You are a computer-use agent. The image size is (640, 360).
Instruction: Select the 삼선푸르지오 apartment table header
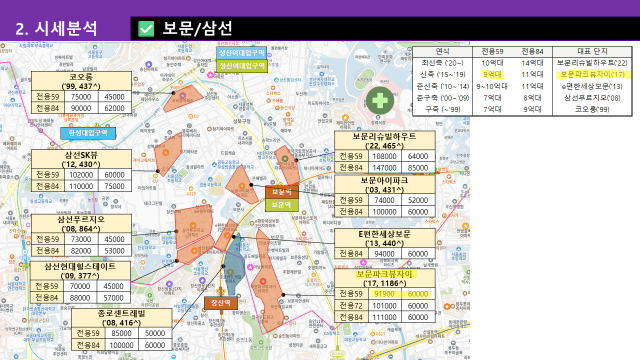click(x=81, y=224)
